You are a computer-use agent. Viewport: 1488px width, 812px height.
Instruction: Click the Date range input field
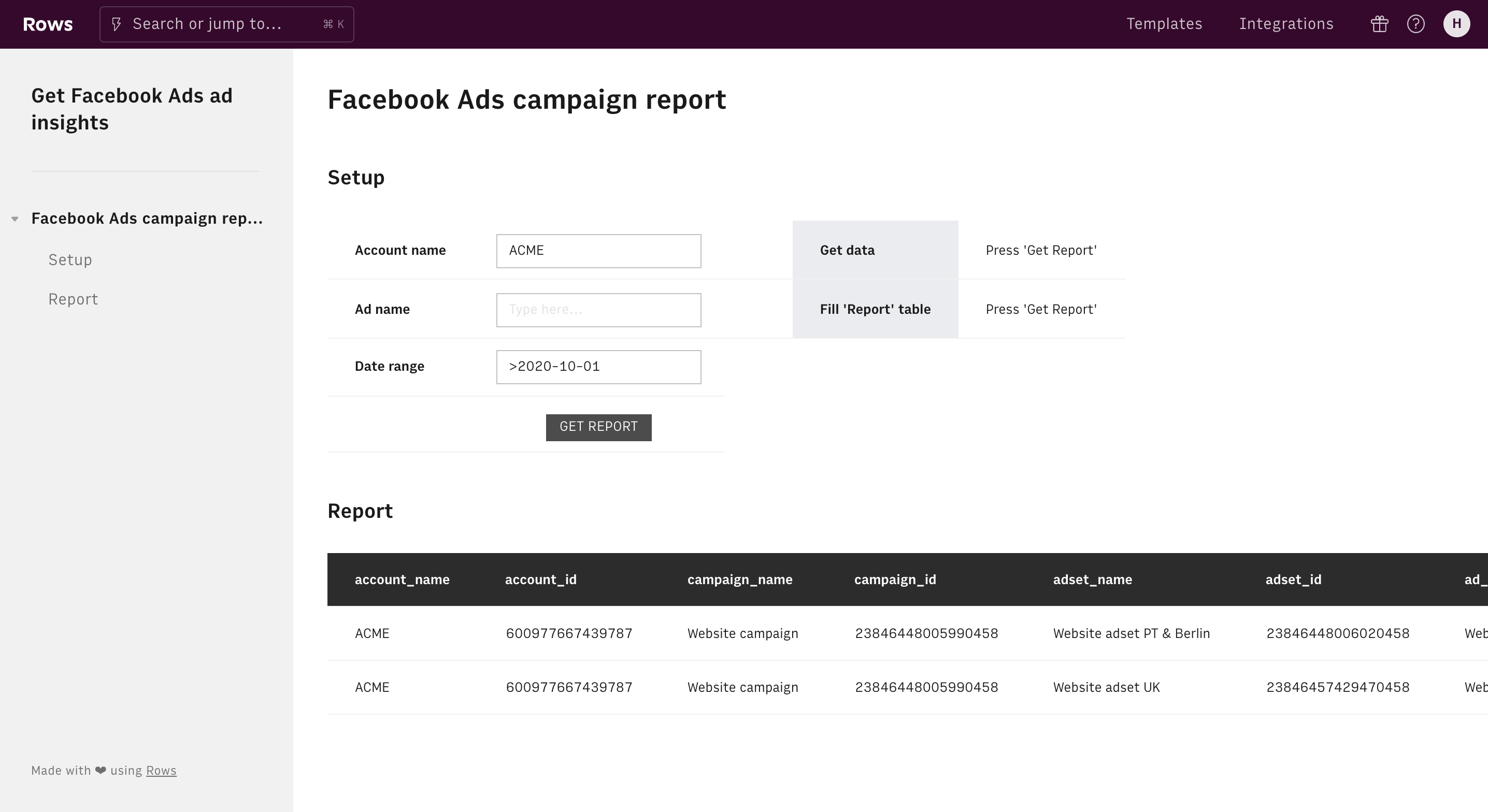click(x=598, y=367)
